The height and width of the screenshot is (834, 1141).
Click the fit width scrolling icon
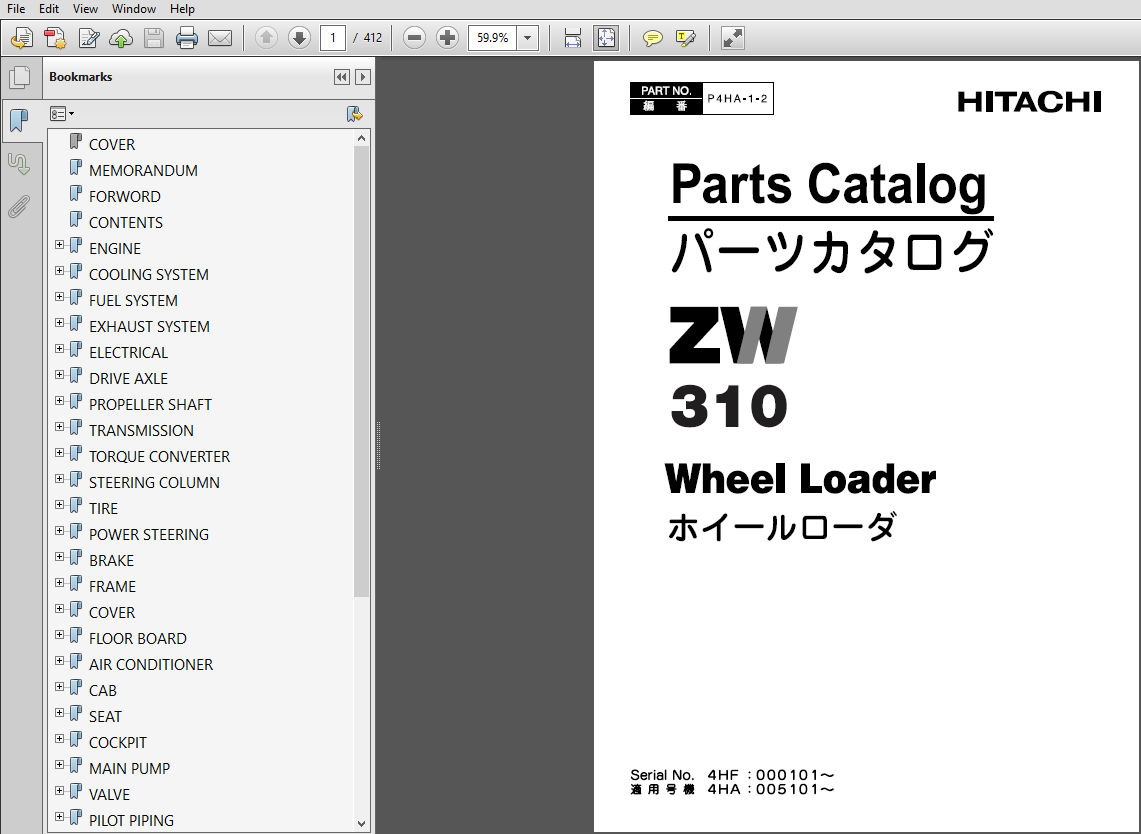click(573, 38)
